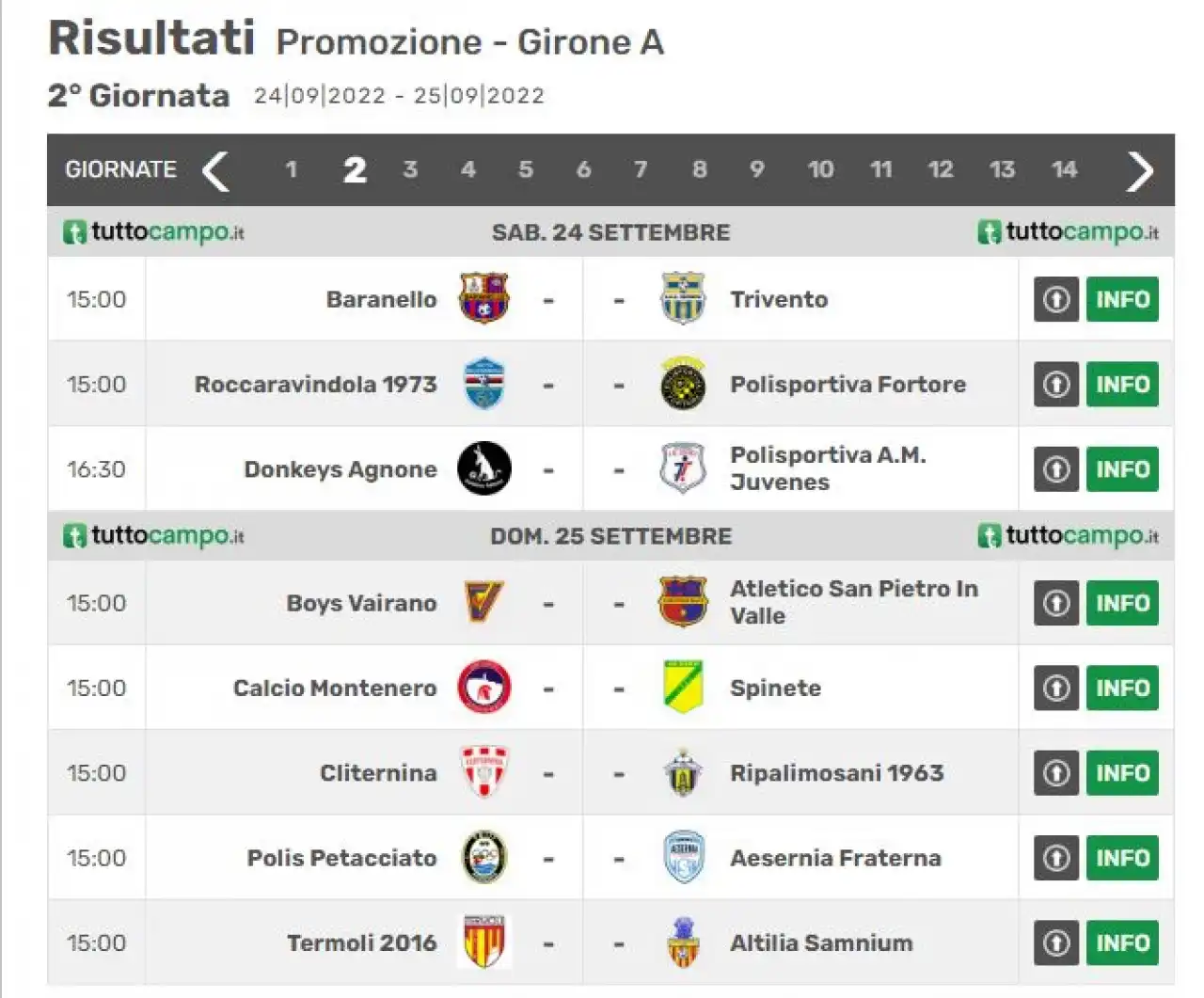1204x998 pixels.
Task: Switch to giornata 3
Action: pyautogui.click(x=410, y=169)
